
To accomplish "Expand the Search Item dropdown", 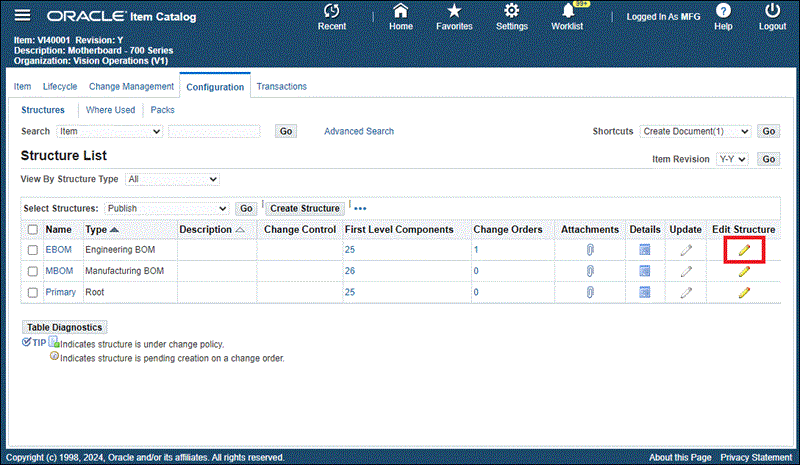I will click(x=109, y=132).
